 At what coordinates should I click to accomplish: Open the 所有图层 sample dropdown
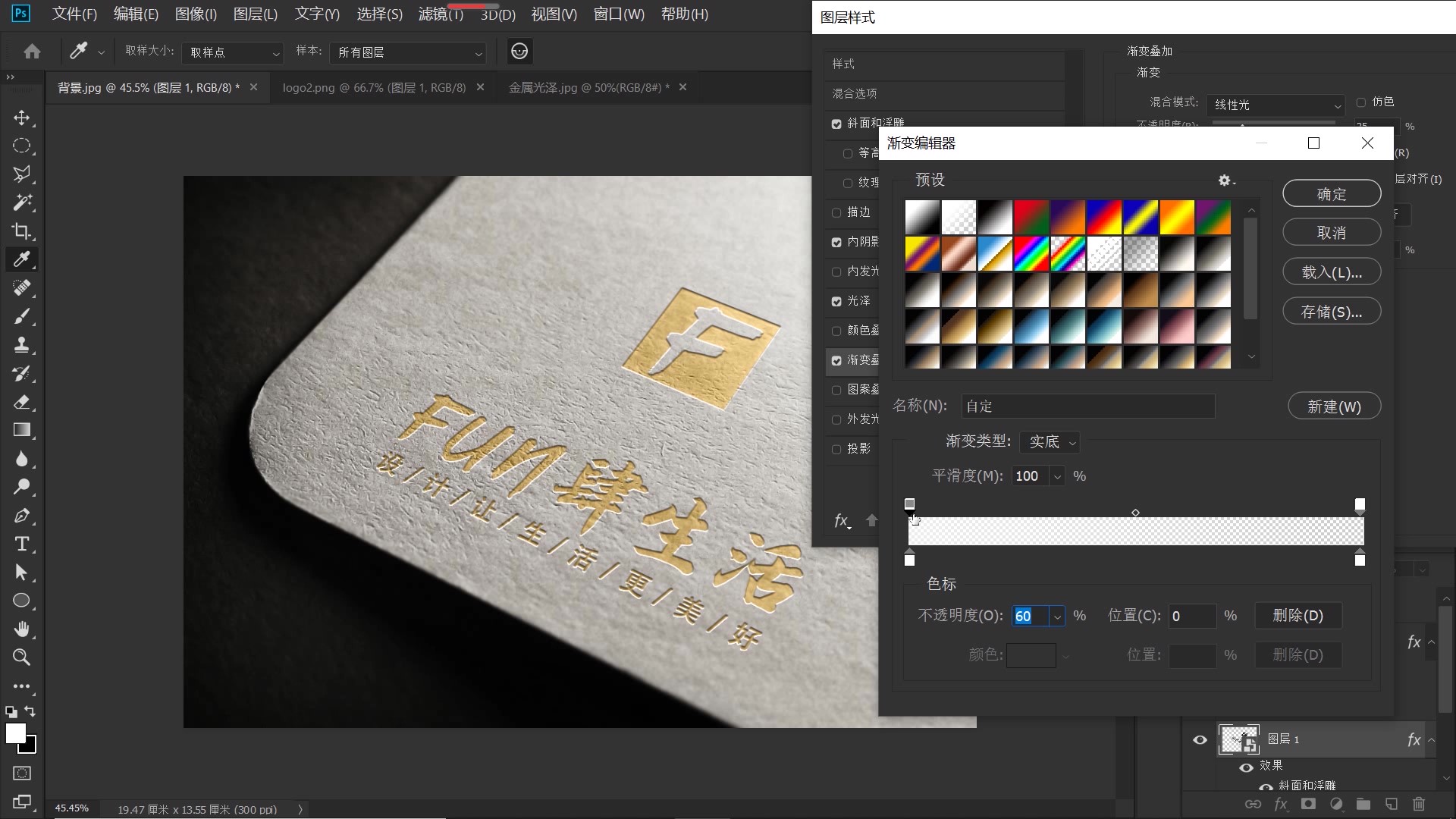coord(407,53)
